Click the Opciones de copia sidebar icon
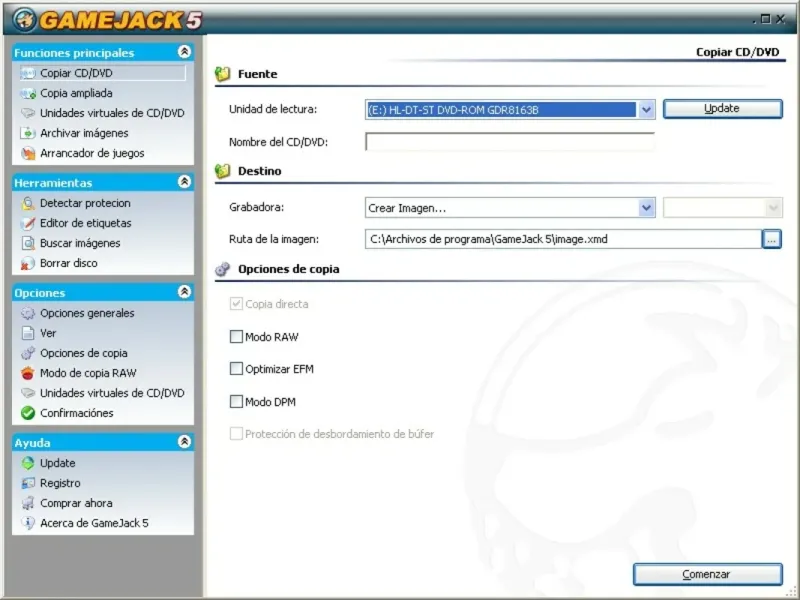This screenshot has width=800, height=600. (x=28, y=353)
